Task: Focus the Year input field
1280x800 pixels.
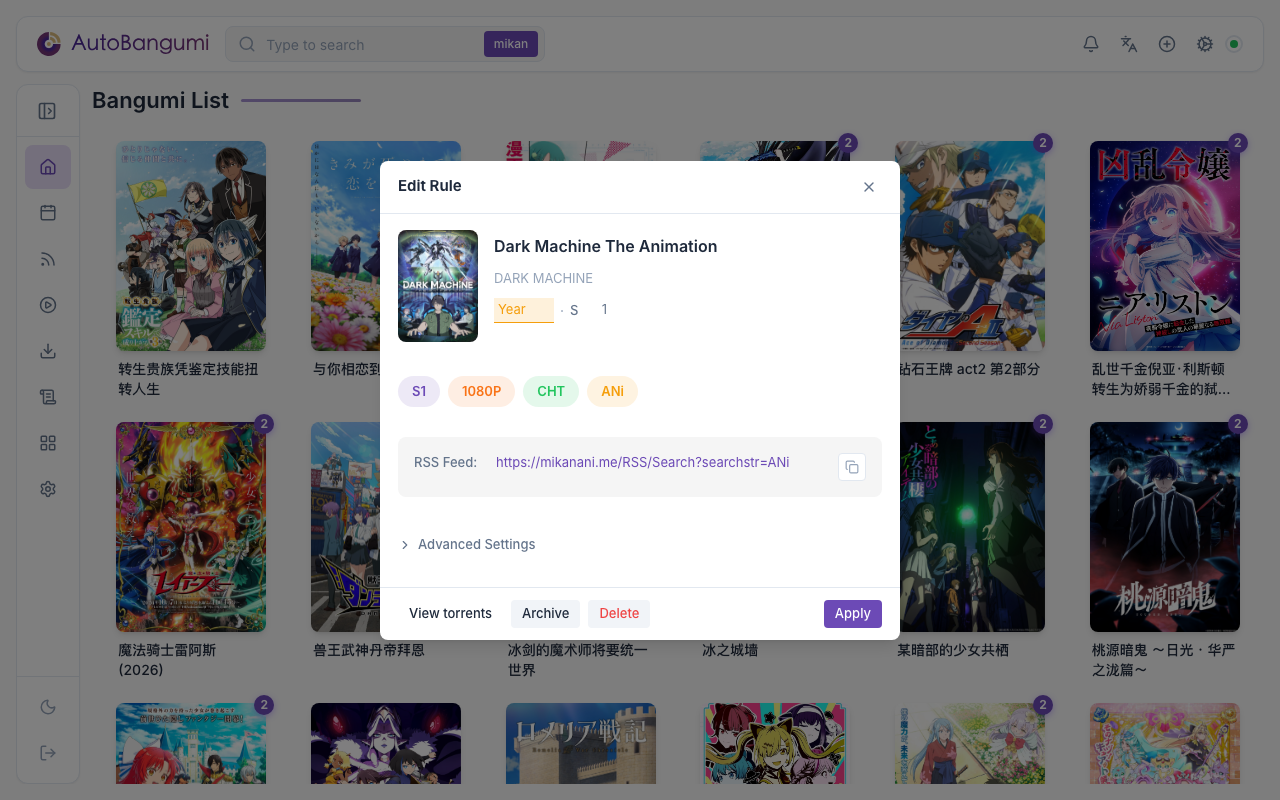Action: tap(524, 310)
